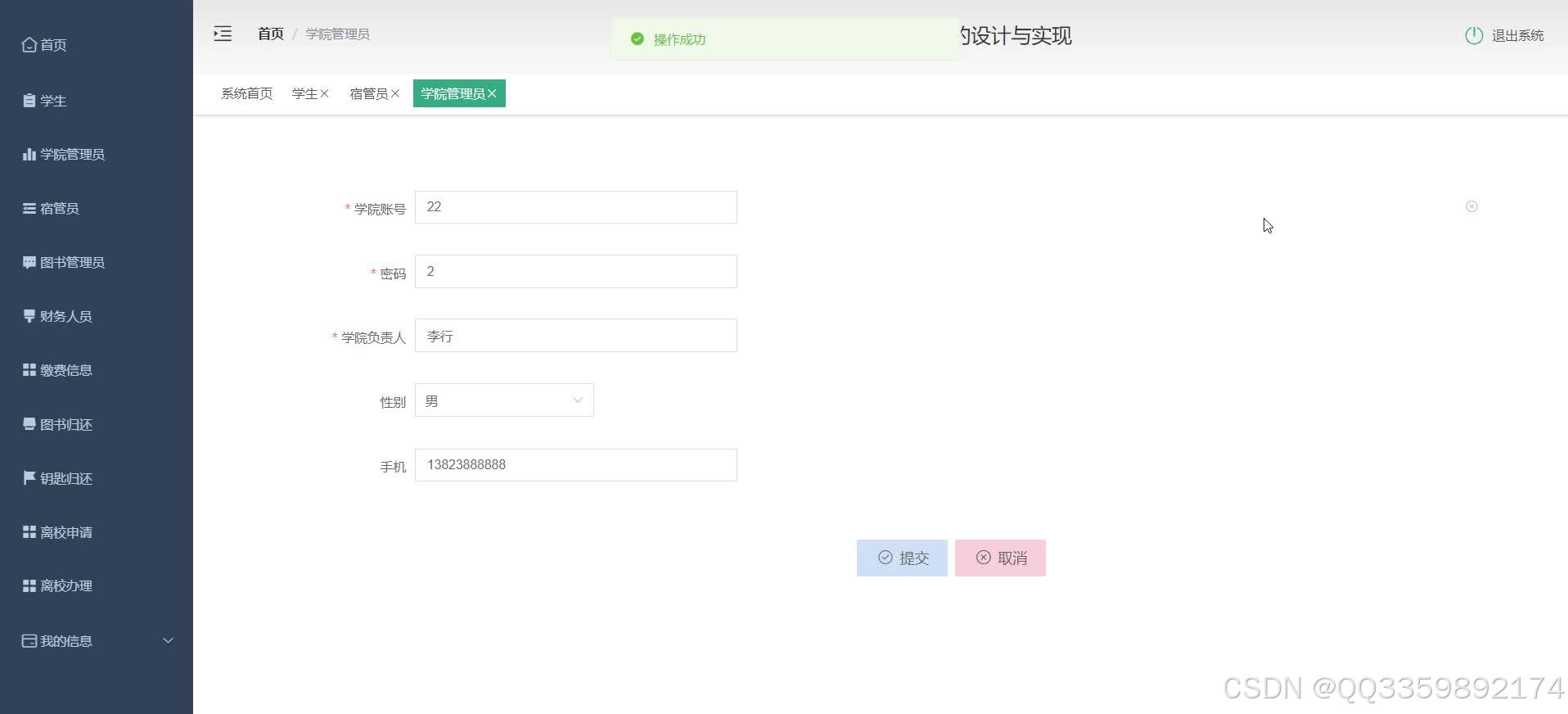
Task: Click the circled X icon at right
Action: pyautogui.click(x=1471, y=206)
